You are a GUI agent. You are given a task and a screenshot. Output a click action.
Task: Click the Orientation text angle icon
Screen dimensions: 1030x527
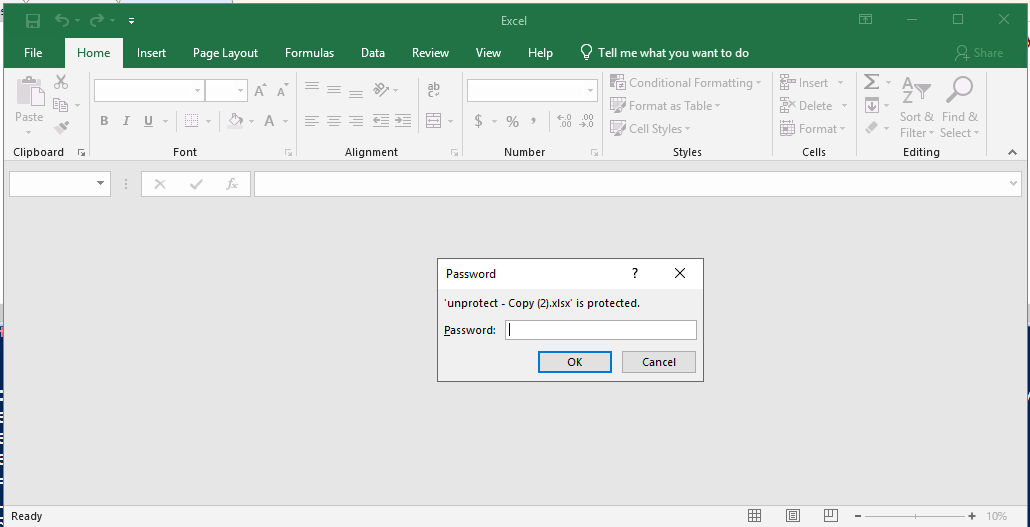click(382, 89)
